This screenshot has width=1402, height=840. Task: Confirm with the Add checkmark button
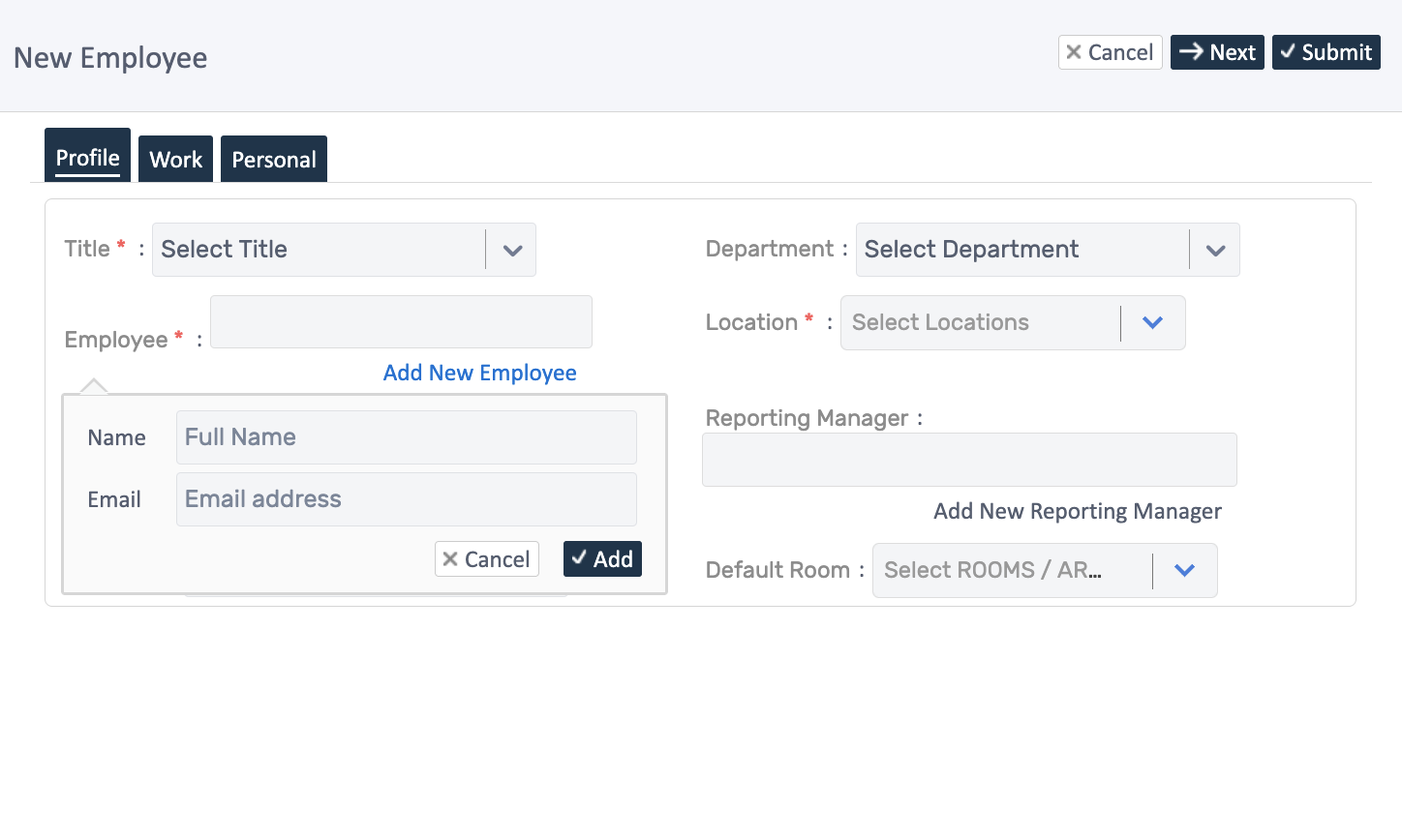(602, 559)
